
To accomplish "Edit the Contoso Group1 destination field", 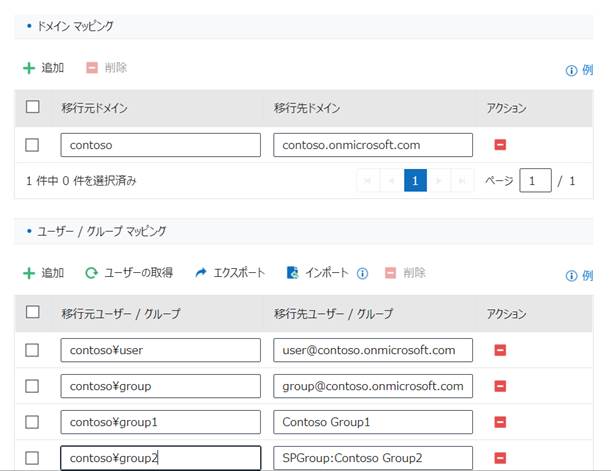I will [373, 422].
